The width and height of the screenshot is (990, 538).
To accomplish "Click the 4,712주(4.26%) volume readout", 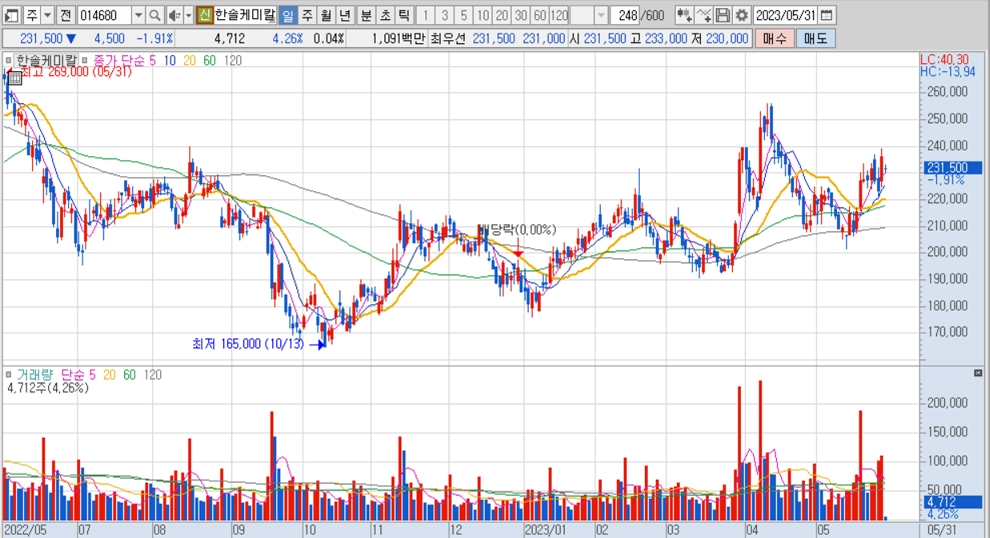I will pyautogui.click(x=48, y=388).
